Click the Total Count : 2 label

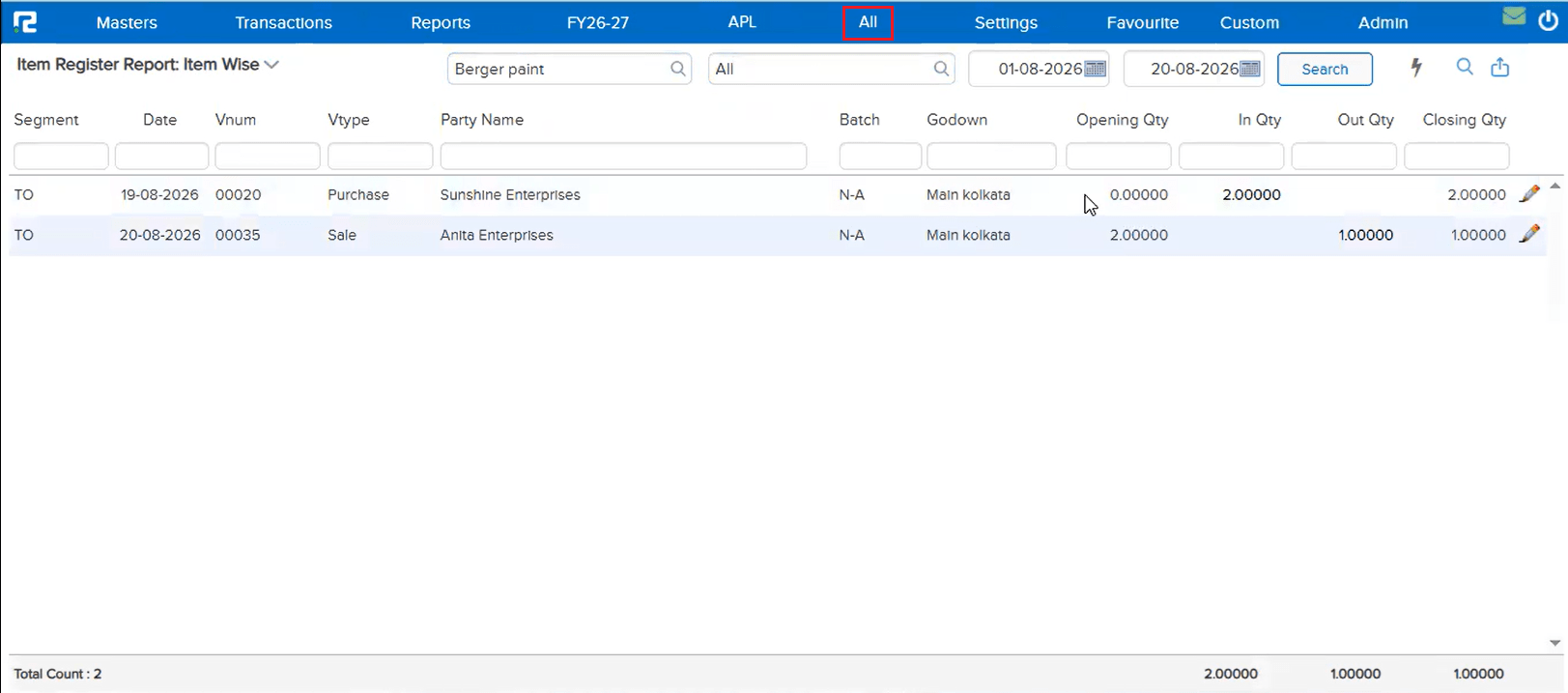pos(58,674)
